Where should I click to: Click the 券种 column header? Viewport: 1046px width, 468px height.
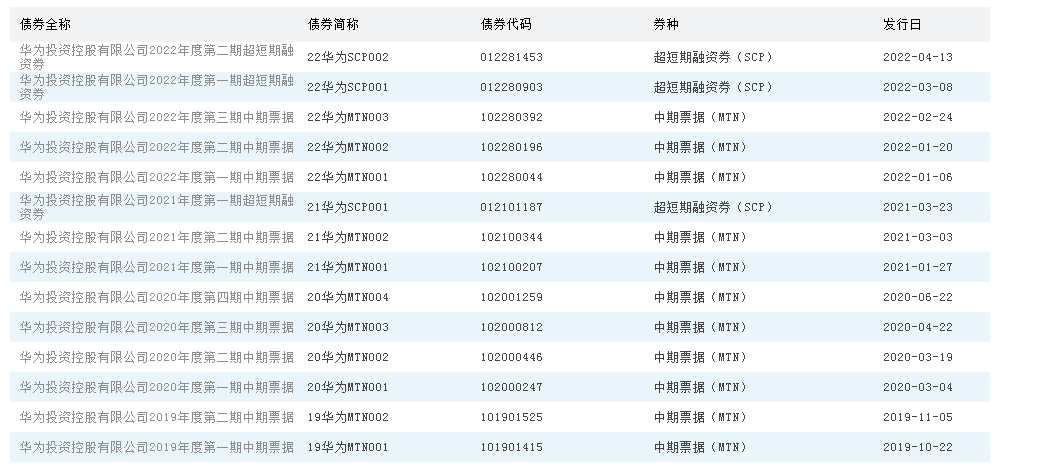point(666,24)
